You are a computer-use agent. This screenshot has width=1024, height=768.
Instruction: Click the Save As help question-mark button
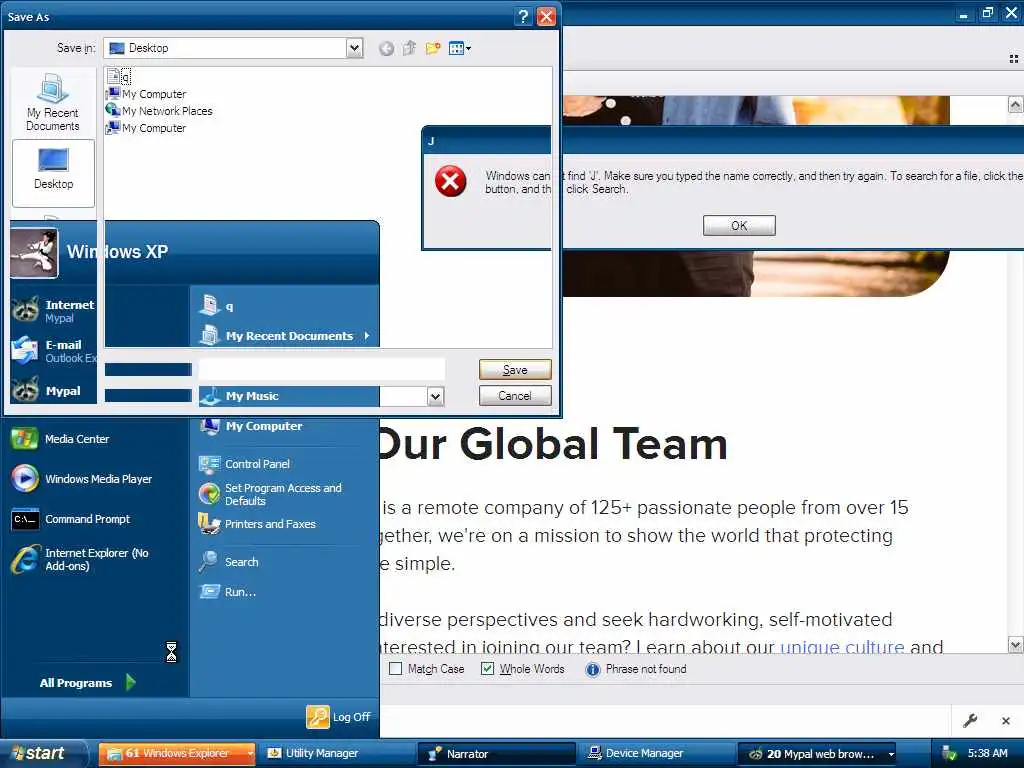(x=523, y=16)
